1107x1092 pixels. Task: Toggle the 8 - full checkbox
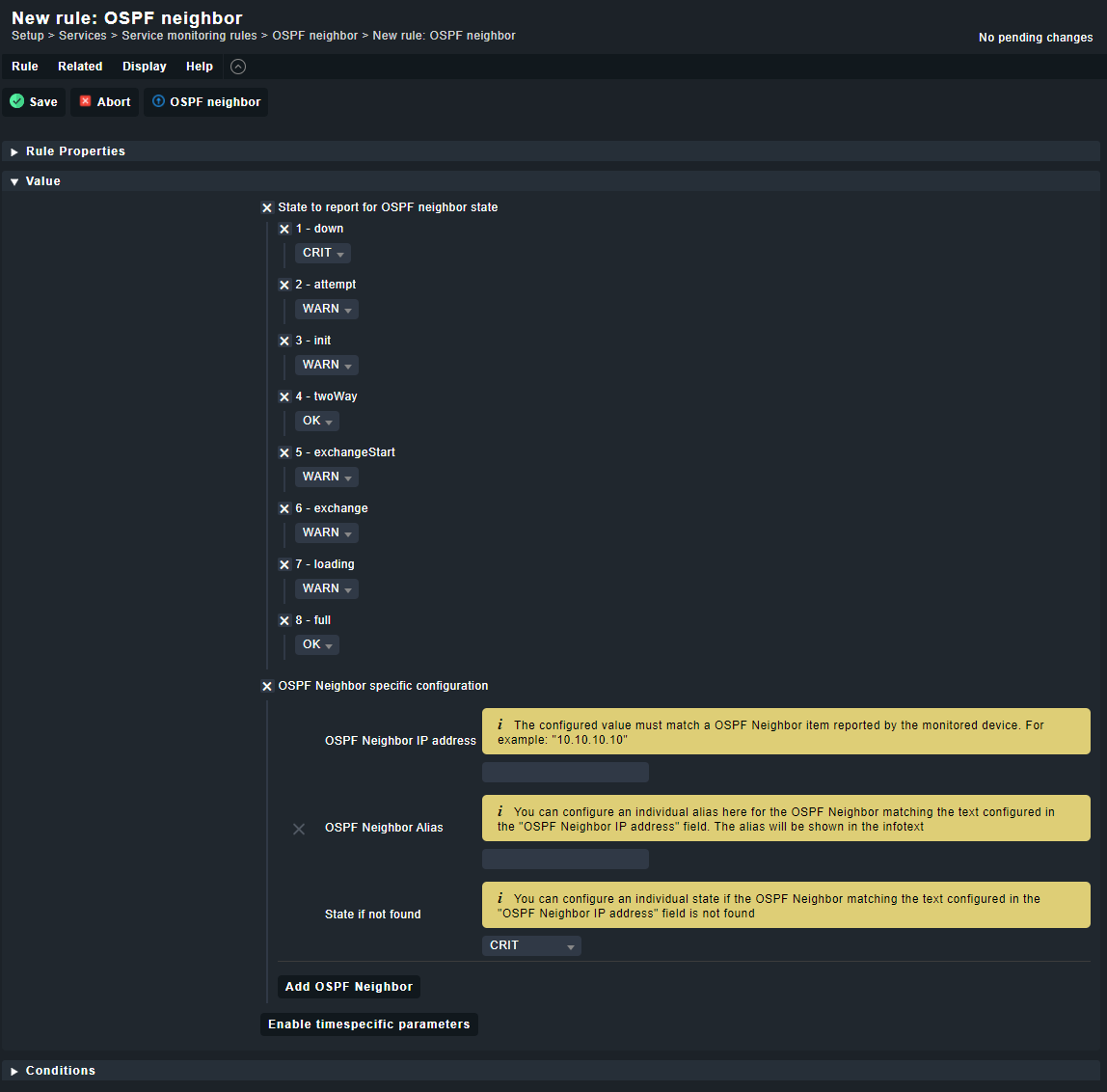point(284,620)
